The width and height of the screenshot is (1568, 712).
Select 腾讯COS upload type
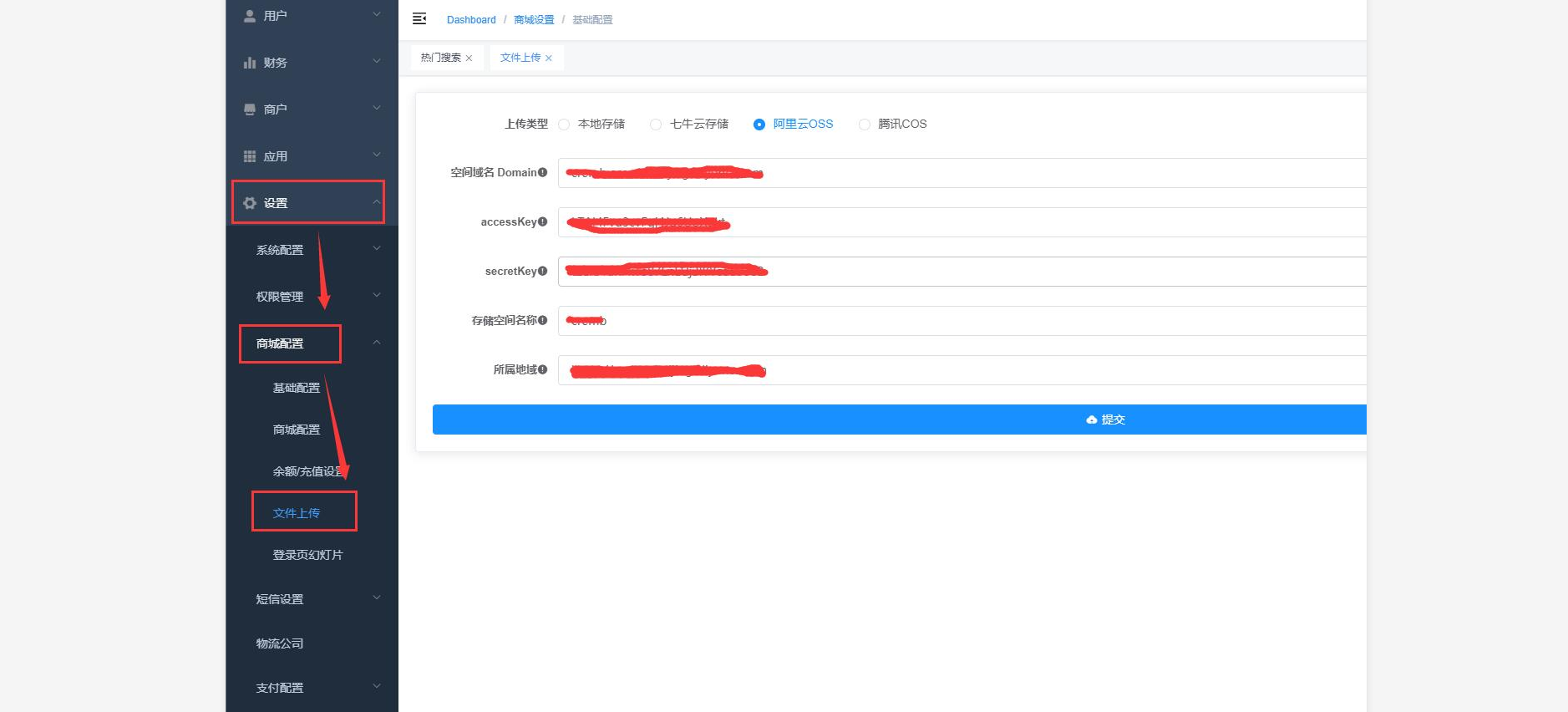pos(865,124)
